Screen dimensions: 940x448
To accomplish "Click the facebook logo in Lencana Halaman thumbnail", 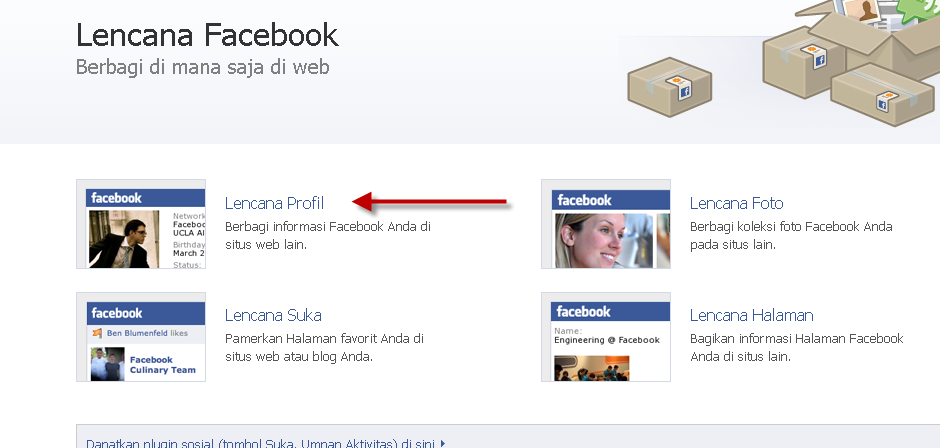I will 583,312.
